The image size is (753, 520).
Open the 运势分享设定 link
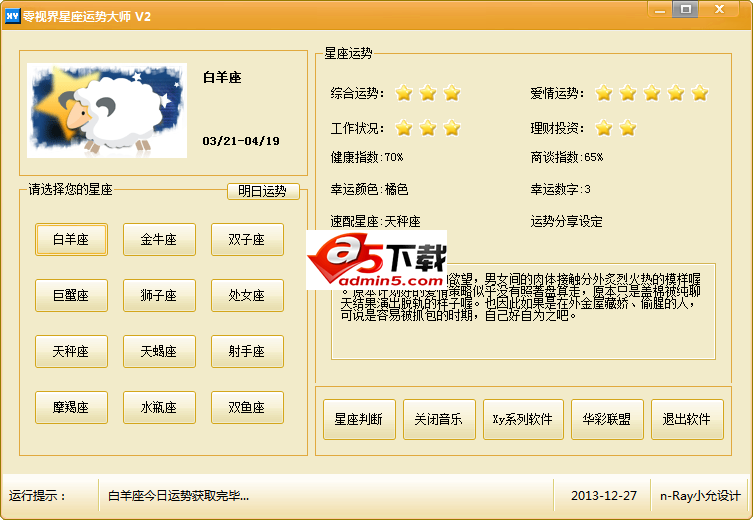tap(566, 221)
